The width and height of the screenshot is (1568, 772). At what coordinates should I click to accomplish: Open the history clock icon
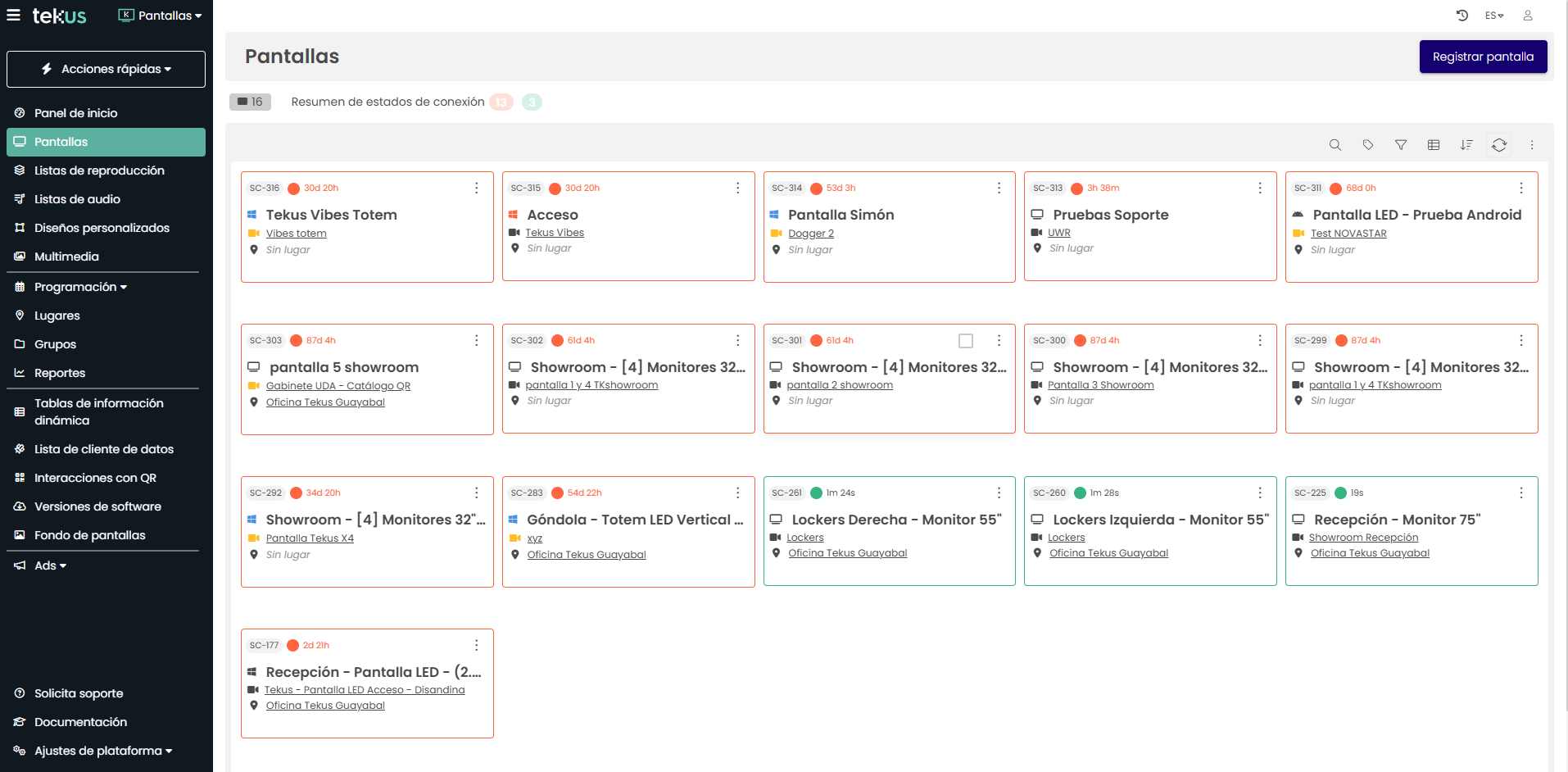coord(1462,16)
